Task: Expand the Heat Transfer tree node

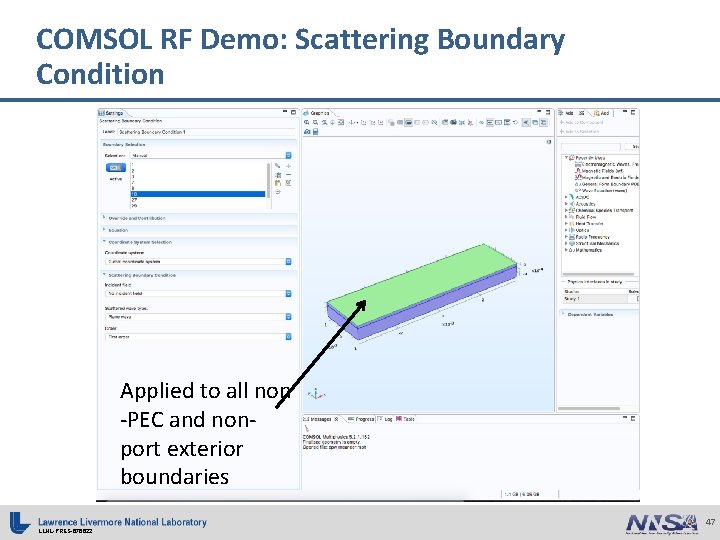Action: tap(566, 224)
